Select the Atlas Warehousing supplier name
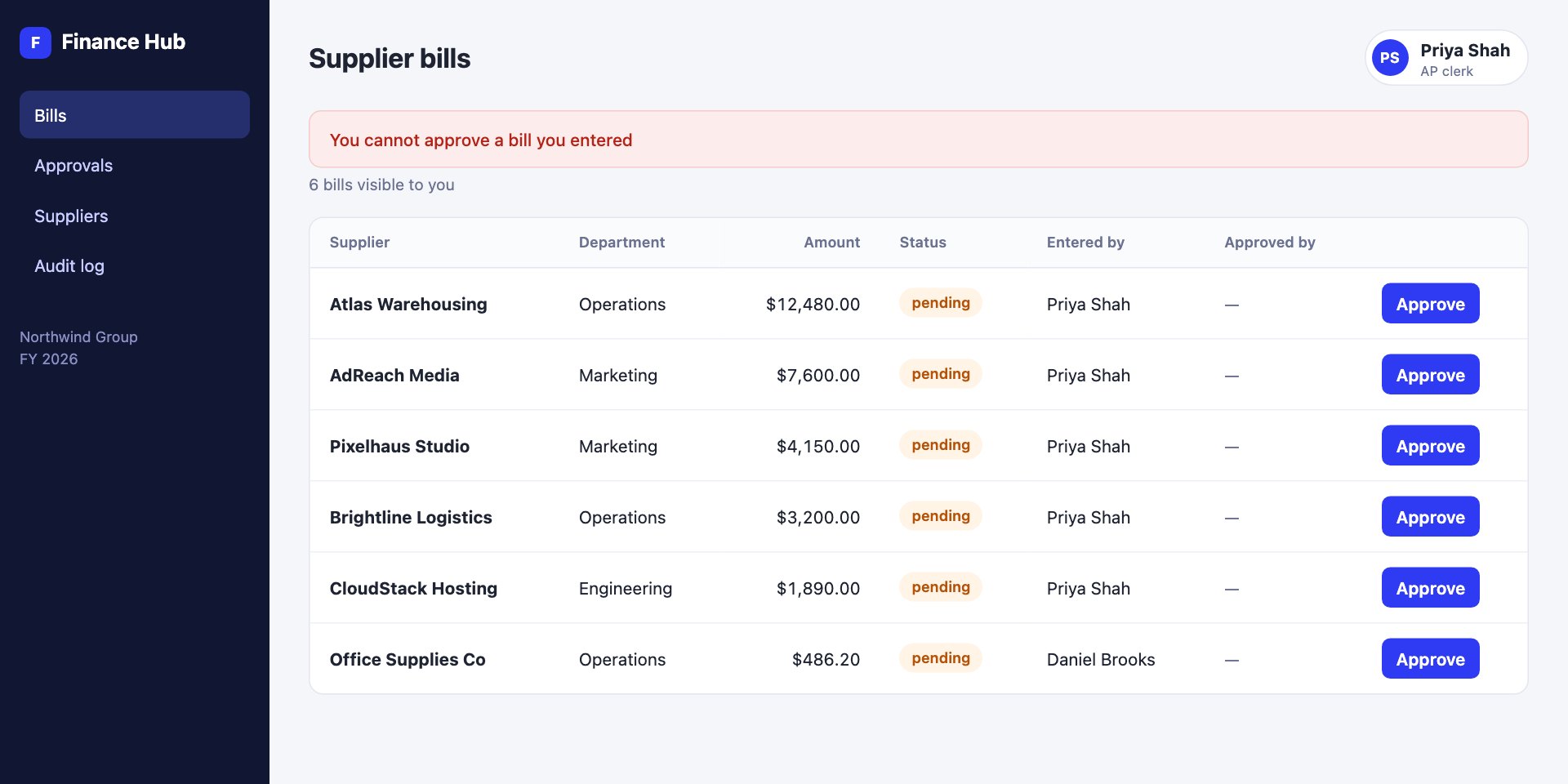This screenshot has width=1568, height=784. (x=408, y=305)
